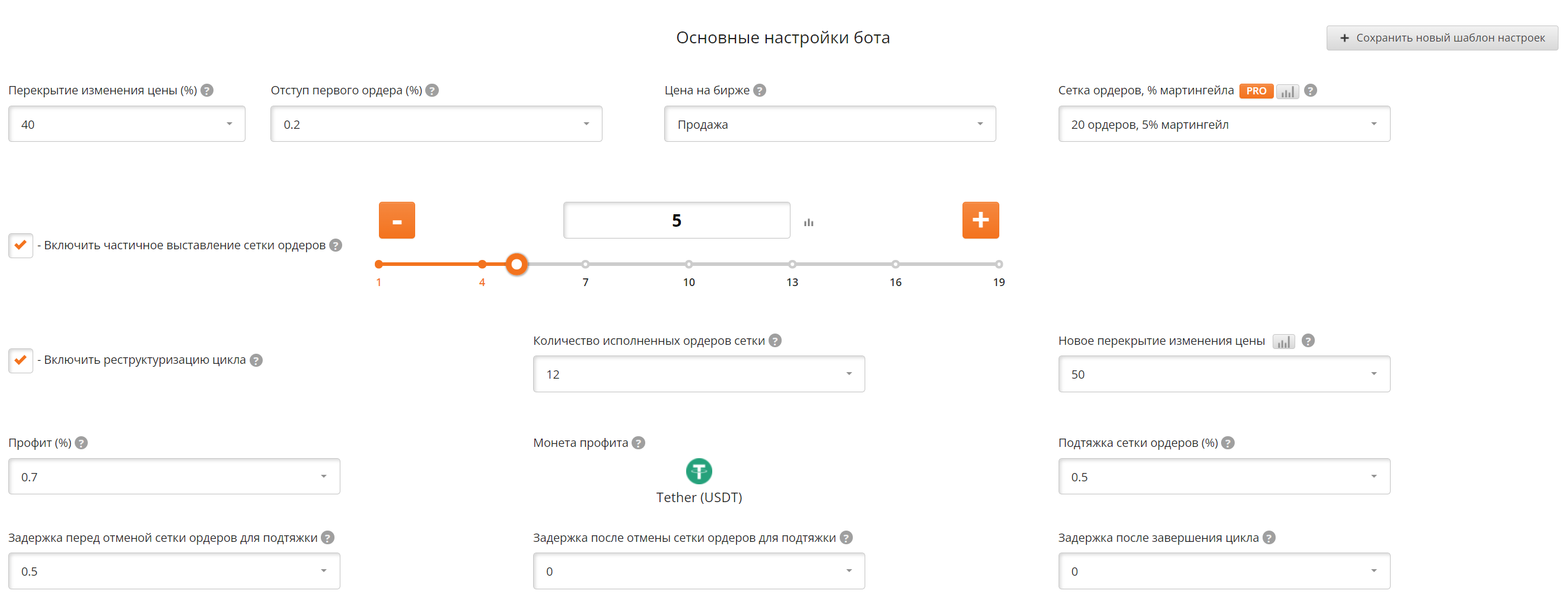Open Профит (%) dropdown showing 0.7
The width and height of the screenshot is (1568, 603).
[x=174, y=477]
